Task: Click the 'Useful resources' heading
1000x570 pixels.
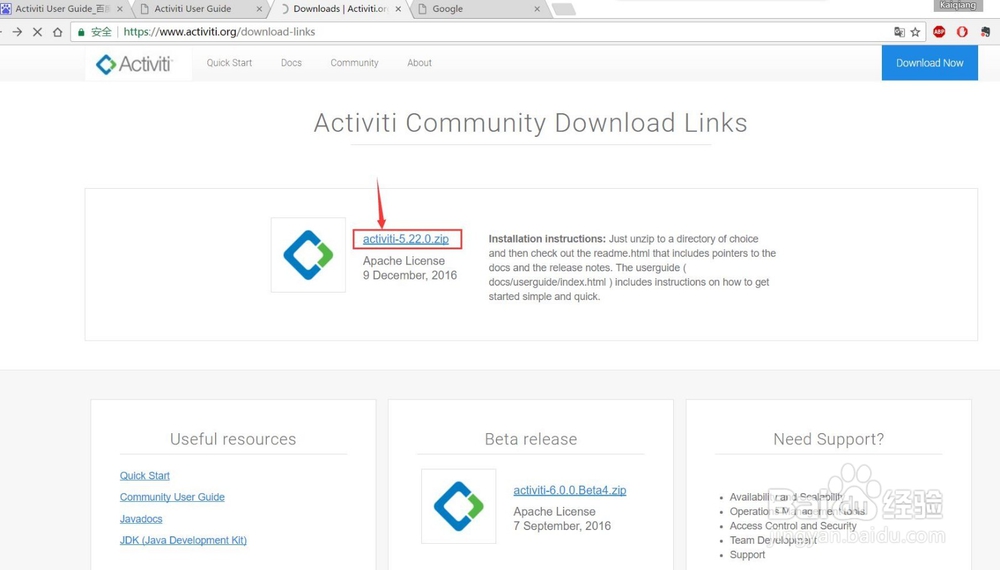Action: [x=233, y=439]
